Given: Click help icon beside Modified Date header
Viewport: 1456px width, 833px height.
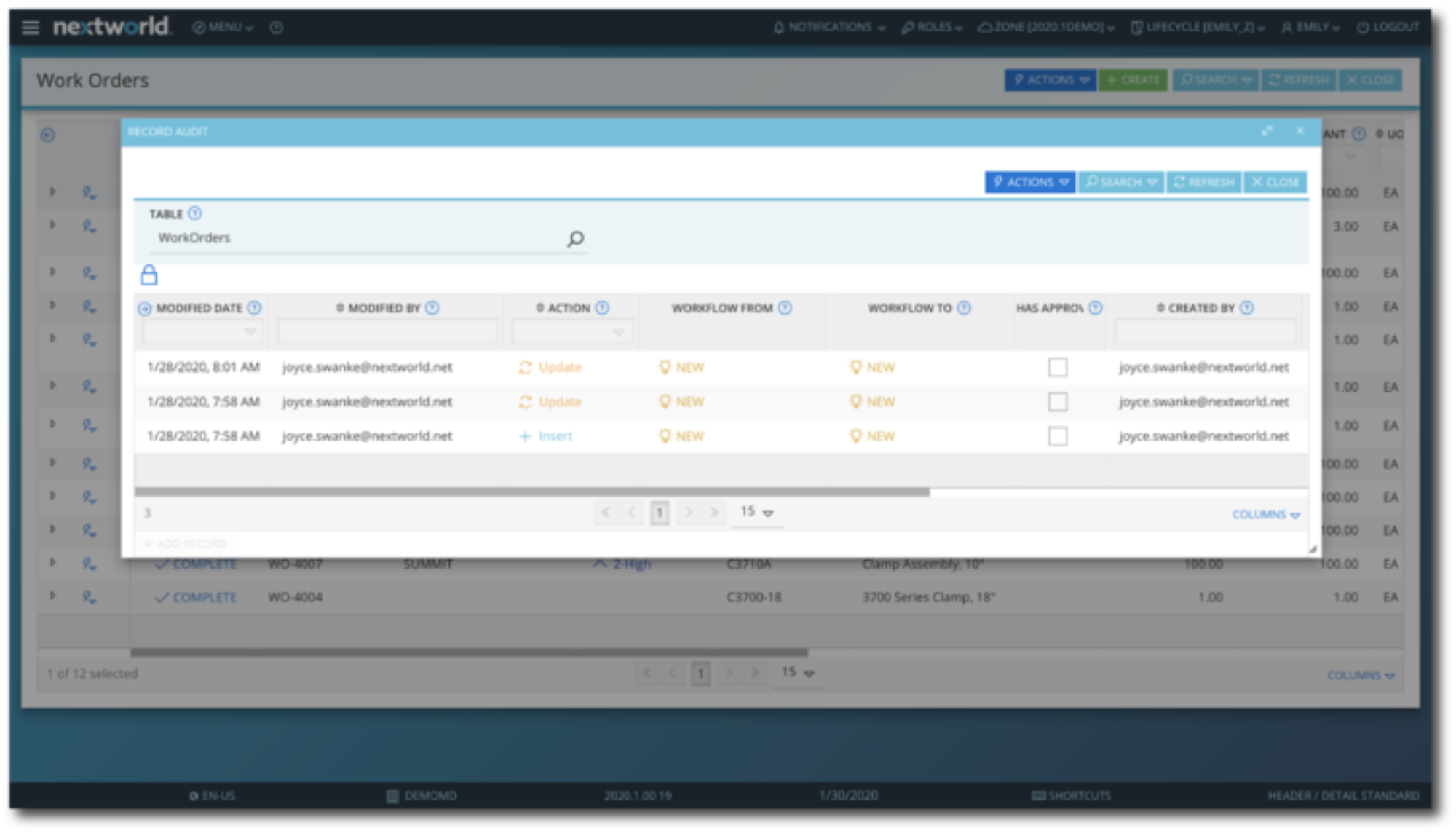Looking at the screenshot, I should (254, 308).
